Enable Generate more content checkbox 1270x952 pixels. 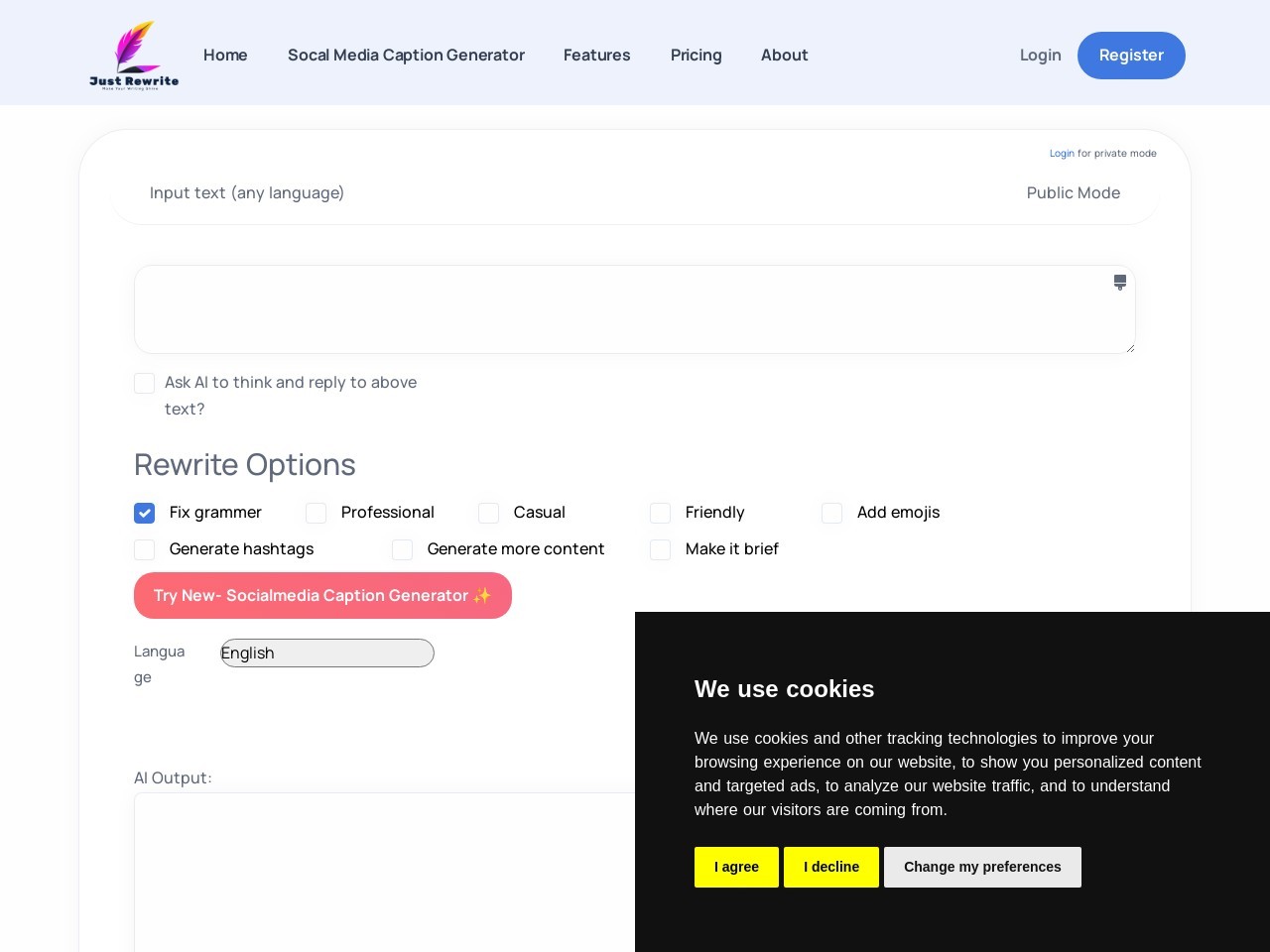coord(402,549)
